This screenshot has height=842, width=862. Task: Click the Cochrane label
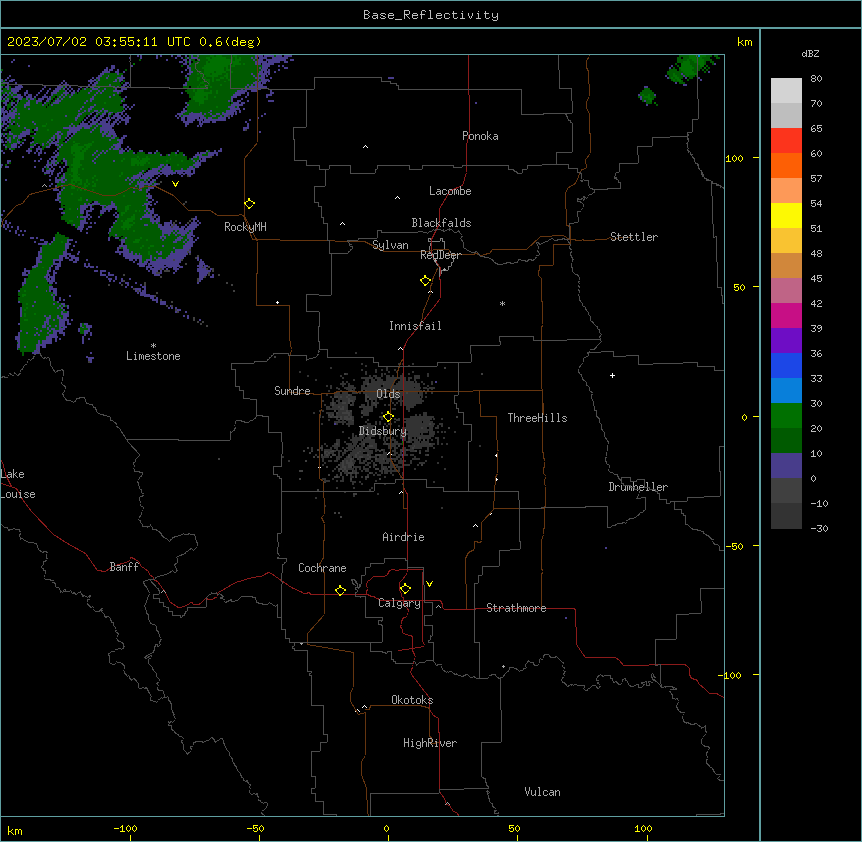322,568
